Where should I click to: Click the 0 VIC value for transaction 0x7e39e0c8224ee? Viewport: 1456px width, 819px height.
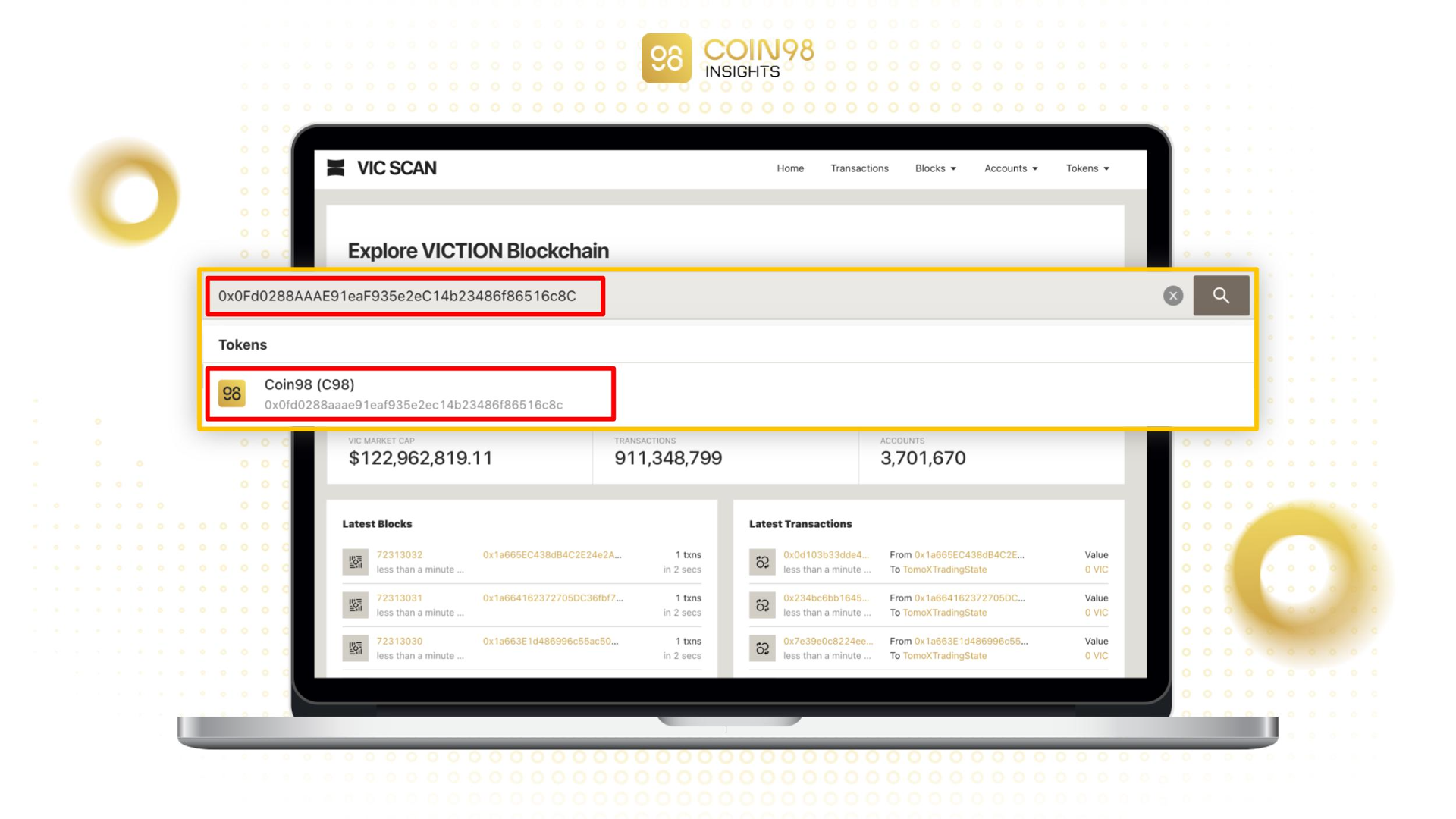coord(1096,656)
